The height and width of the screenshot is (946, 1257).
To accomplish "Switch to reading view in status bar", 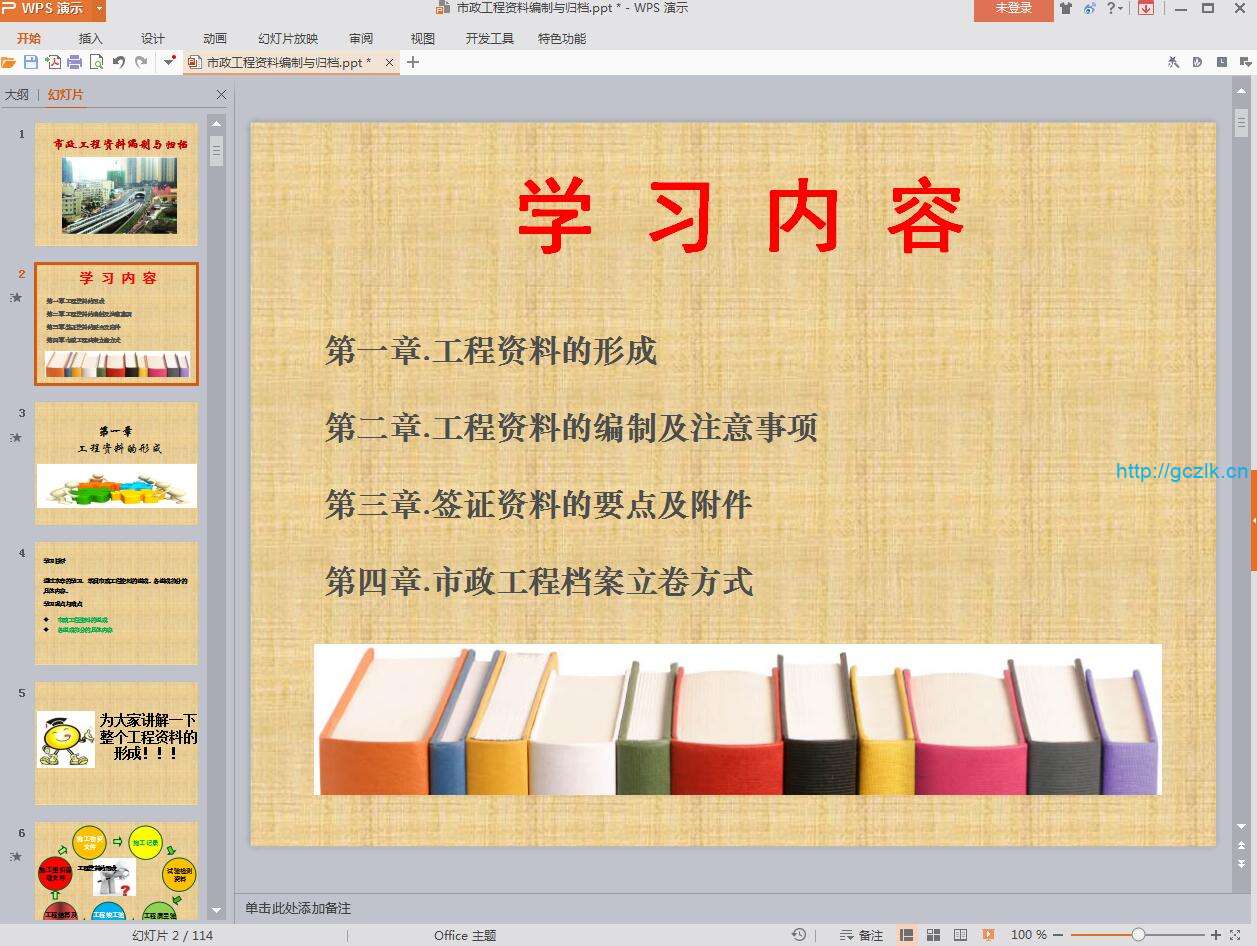I will (x=960, y=935).
